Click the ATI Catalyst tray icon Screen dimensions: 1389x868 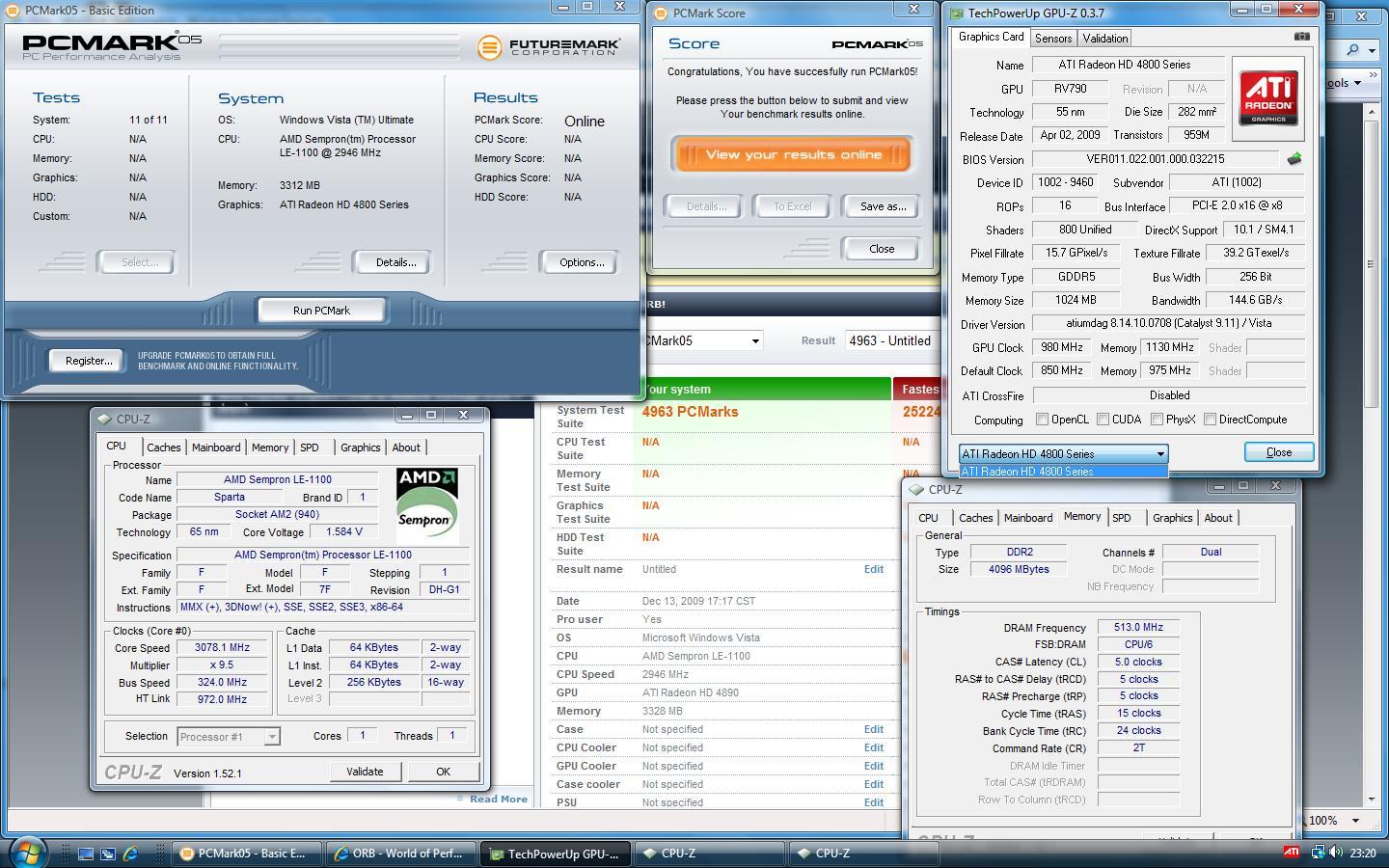[1291, 853]
